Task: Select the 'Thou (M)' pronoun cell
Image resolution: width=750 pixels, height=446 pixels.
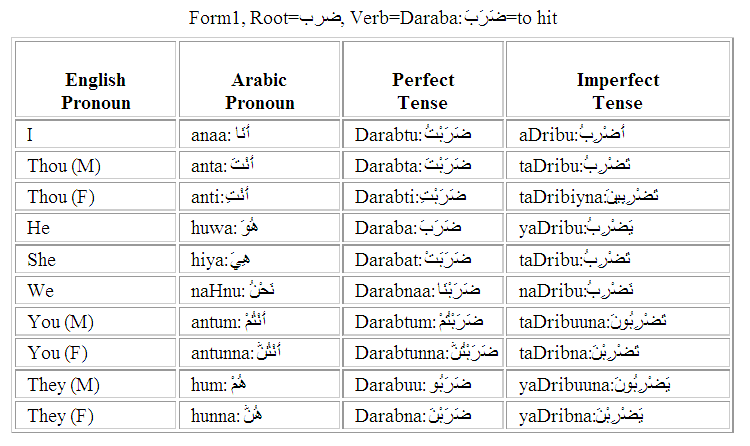Action: 96,166
